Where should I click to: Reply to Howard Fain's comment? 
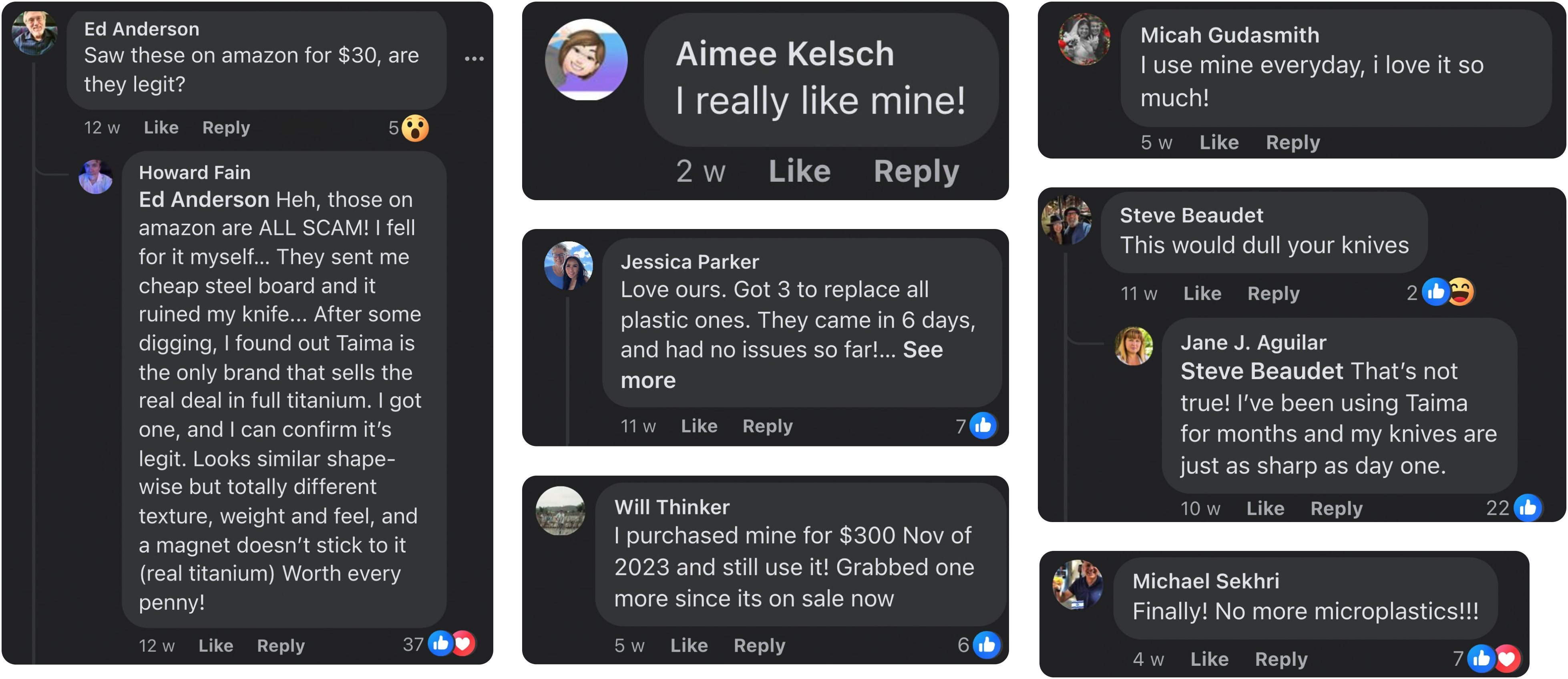(281, 645)
